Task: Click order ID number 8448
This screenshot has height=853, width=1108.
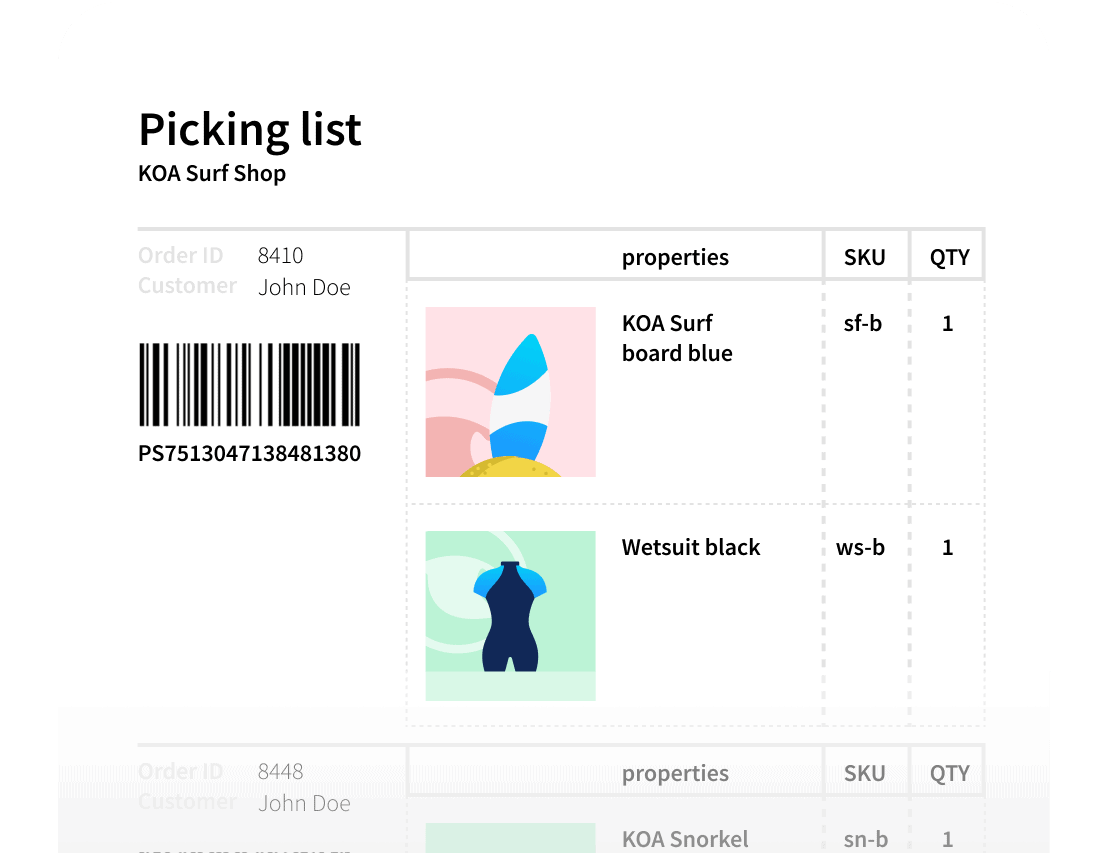Action: point(280,772)
